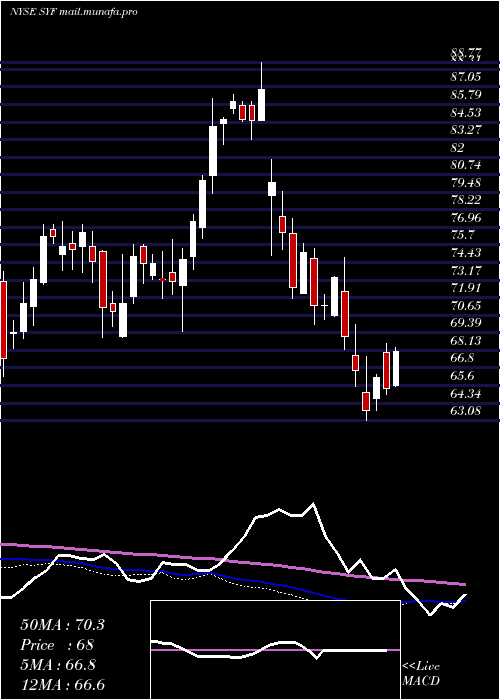This screenshot has width=500, height=700.
Task: Click the MACD inset chart box
Action: pos(275,650)
